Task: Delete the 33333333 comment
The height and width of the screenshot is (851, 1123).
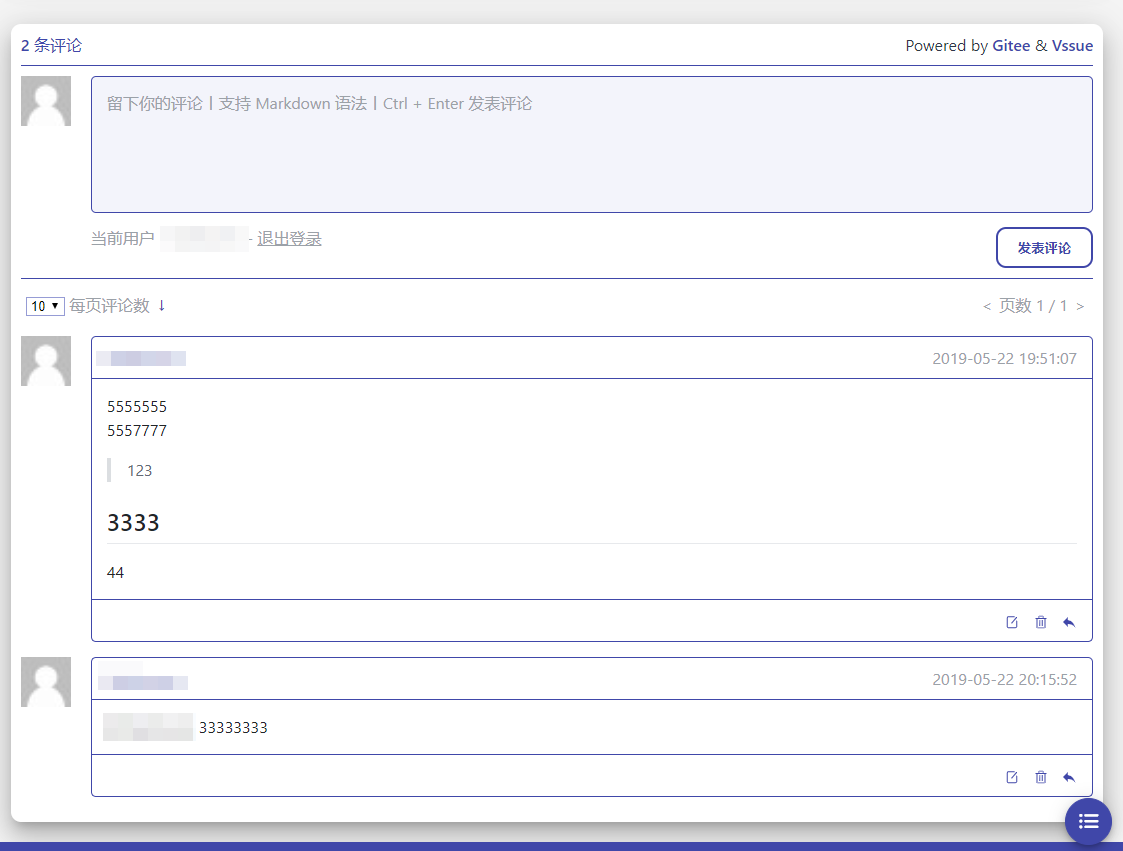Action: click(x=1041, y=777)
